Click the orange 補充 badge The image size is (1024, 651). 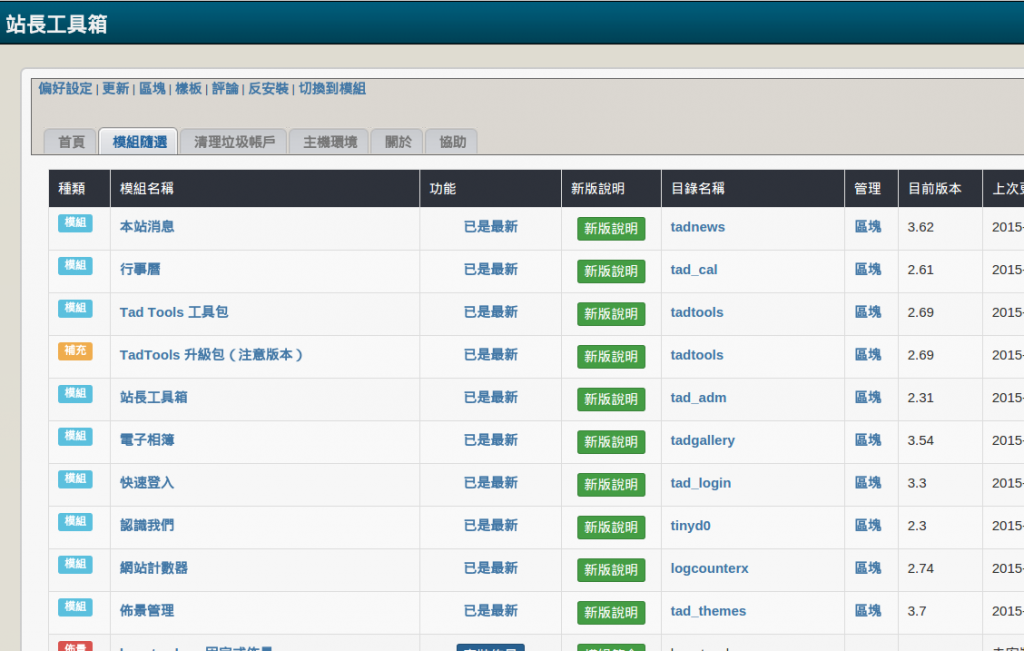click(x=75, y=351)
